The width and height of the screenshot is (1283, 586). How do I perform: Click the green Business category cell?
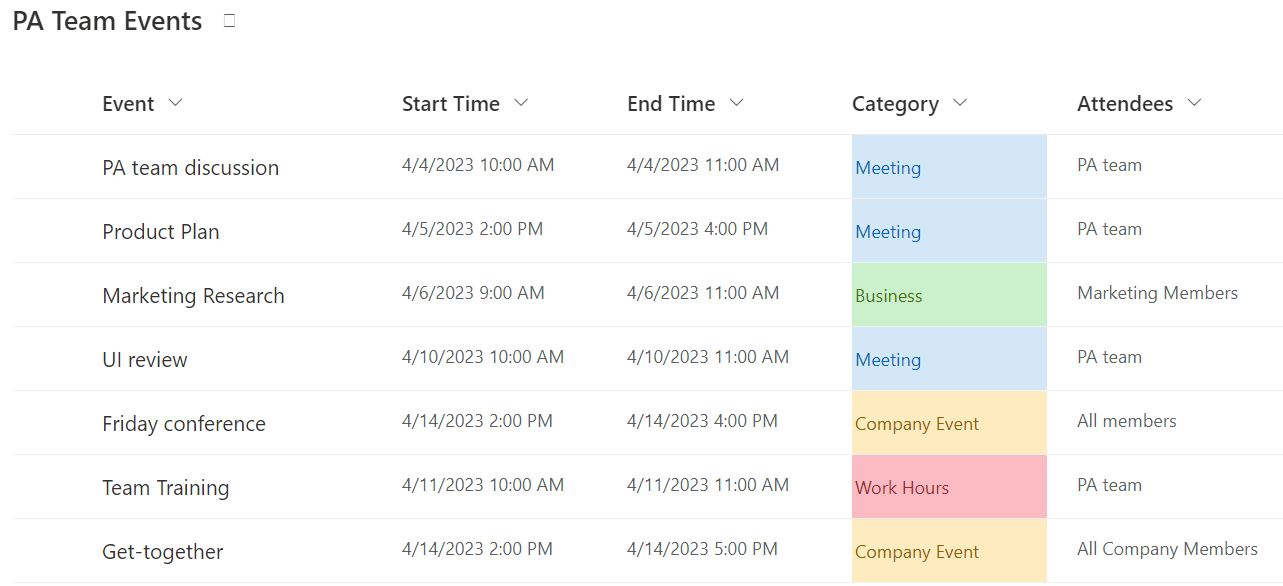[948, 295]
